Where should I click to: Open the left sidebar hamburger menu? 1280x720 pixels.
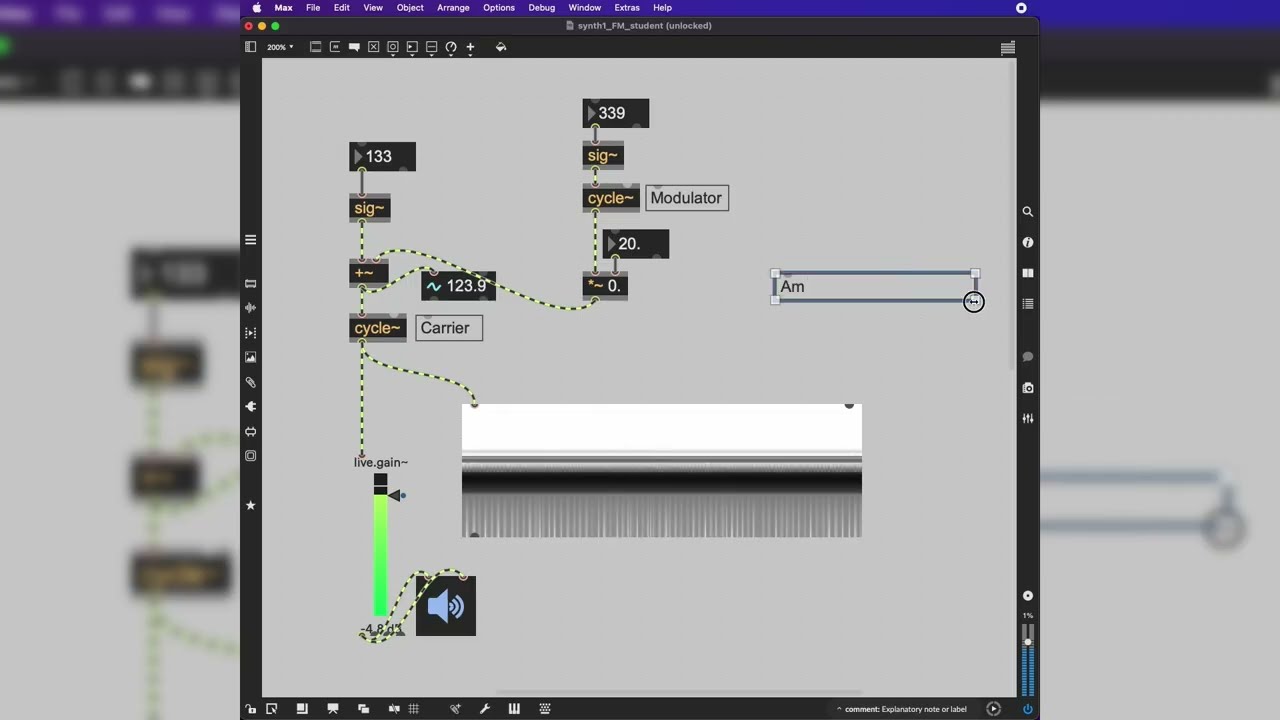click(x=250, y=240)
